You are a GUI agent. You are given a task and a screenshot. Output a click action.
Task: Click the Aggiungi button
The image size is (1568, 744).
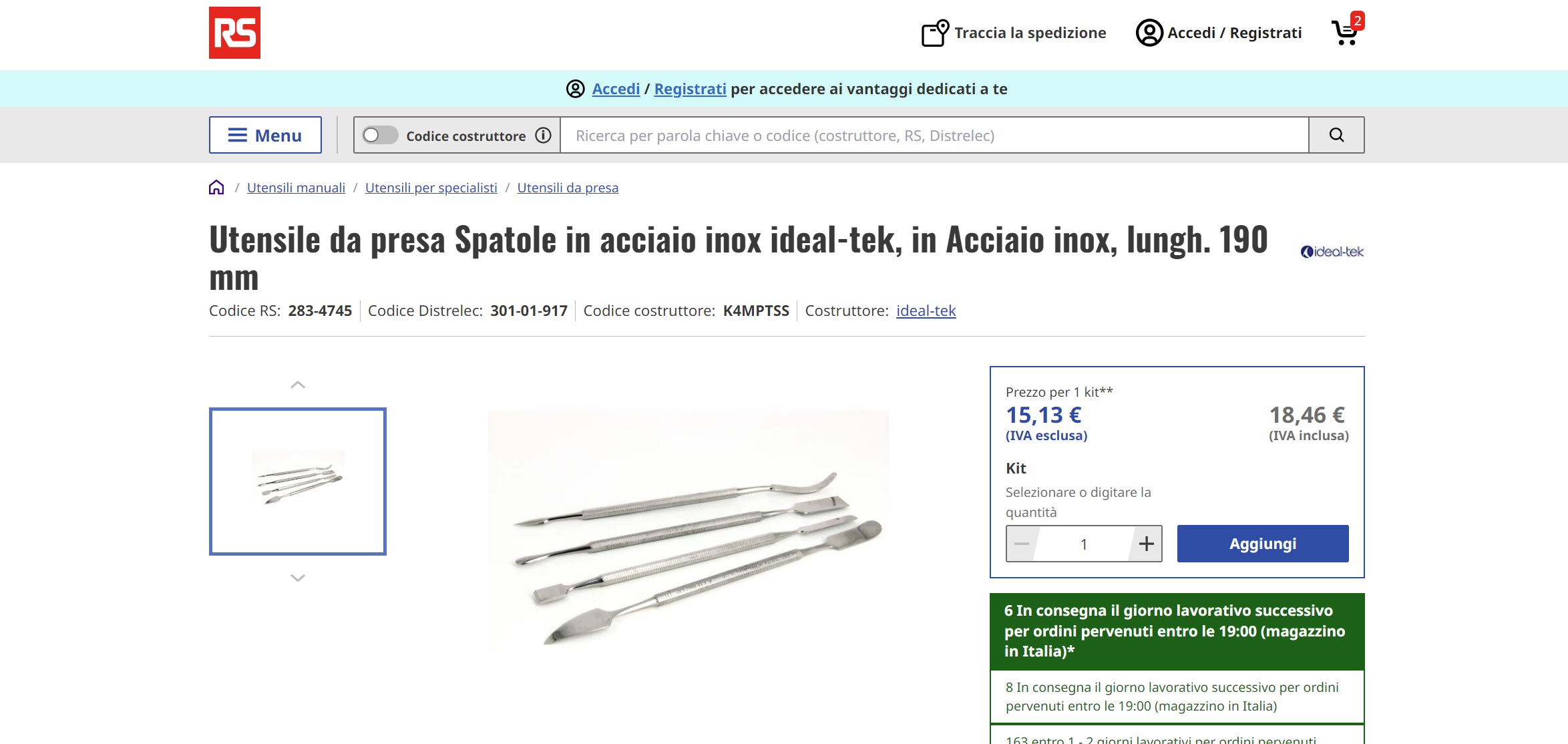(1263, 544)
